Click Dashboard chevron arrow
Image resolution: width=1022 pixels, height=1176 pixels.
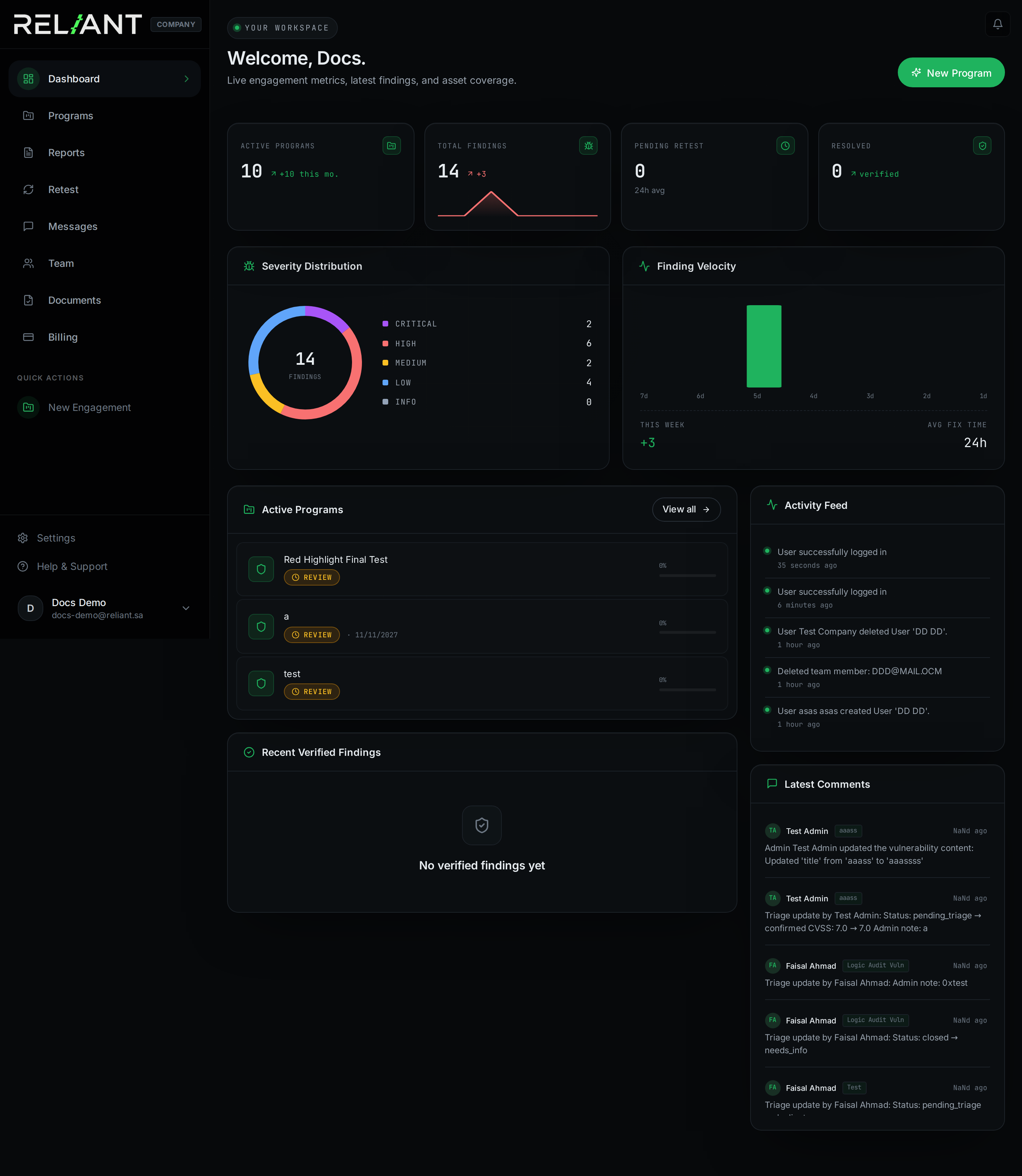click(187, 79)
